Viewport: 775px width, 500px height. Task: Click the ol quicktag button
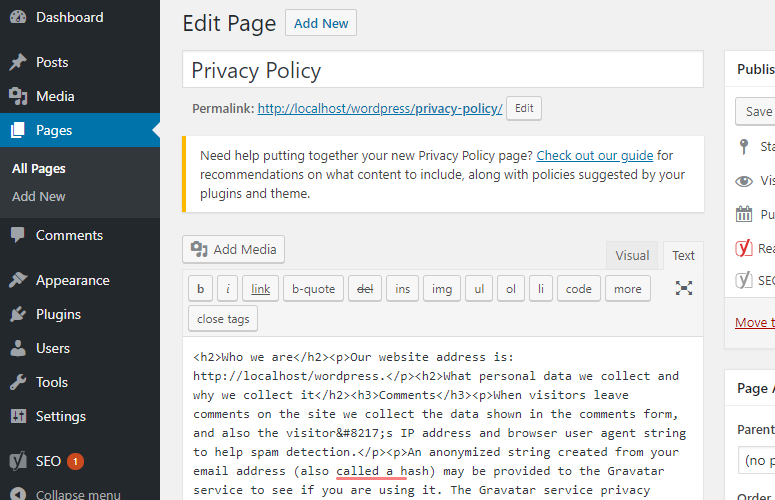pyautogui.click(x=511, y=289)
